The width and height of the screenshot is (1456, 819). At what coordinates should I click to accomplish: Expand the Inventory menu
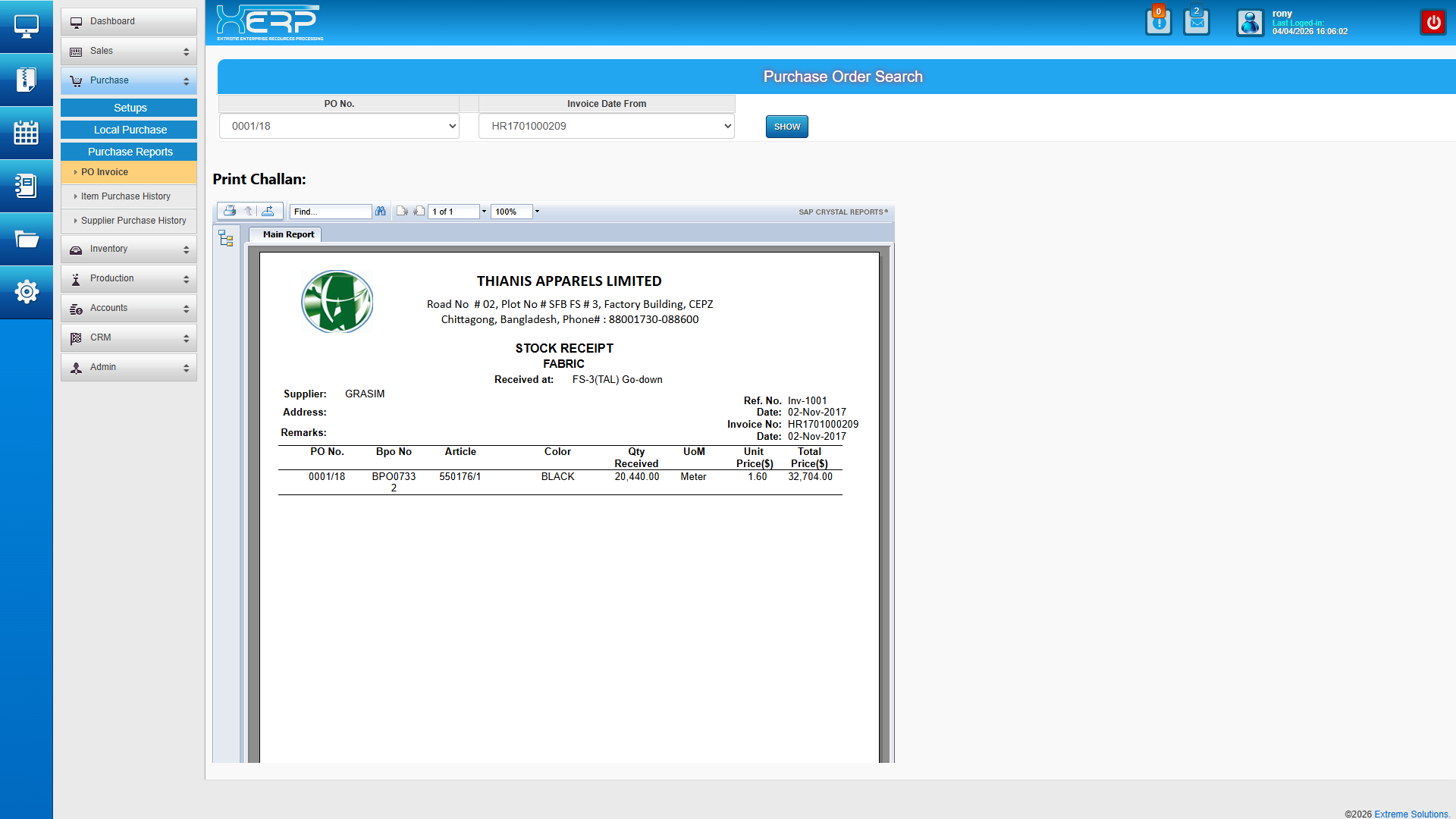coord(129,249)
